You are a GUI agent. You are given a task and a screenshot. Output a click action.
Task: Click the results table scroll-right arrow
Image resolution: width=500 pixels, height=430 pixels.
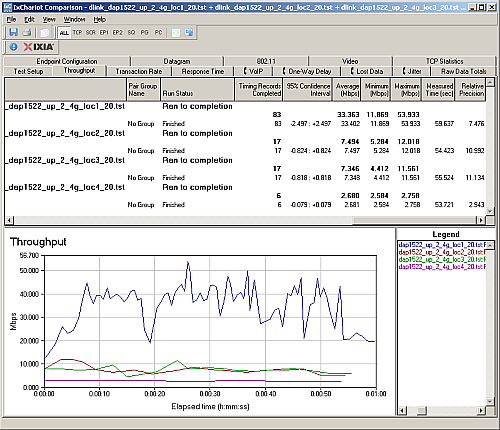click(x=481, y=220)
